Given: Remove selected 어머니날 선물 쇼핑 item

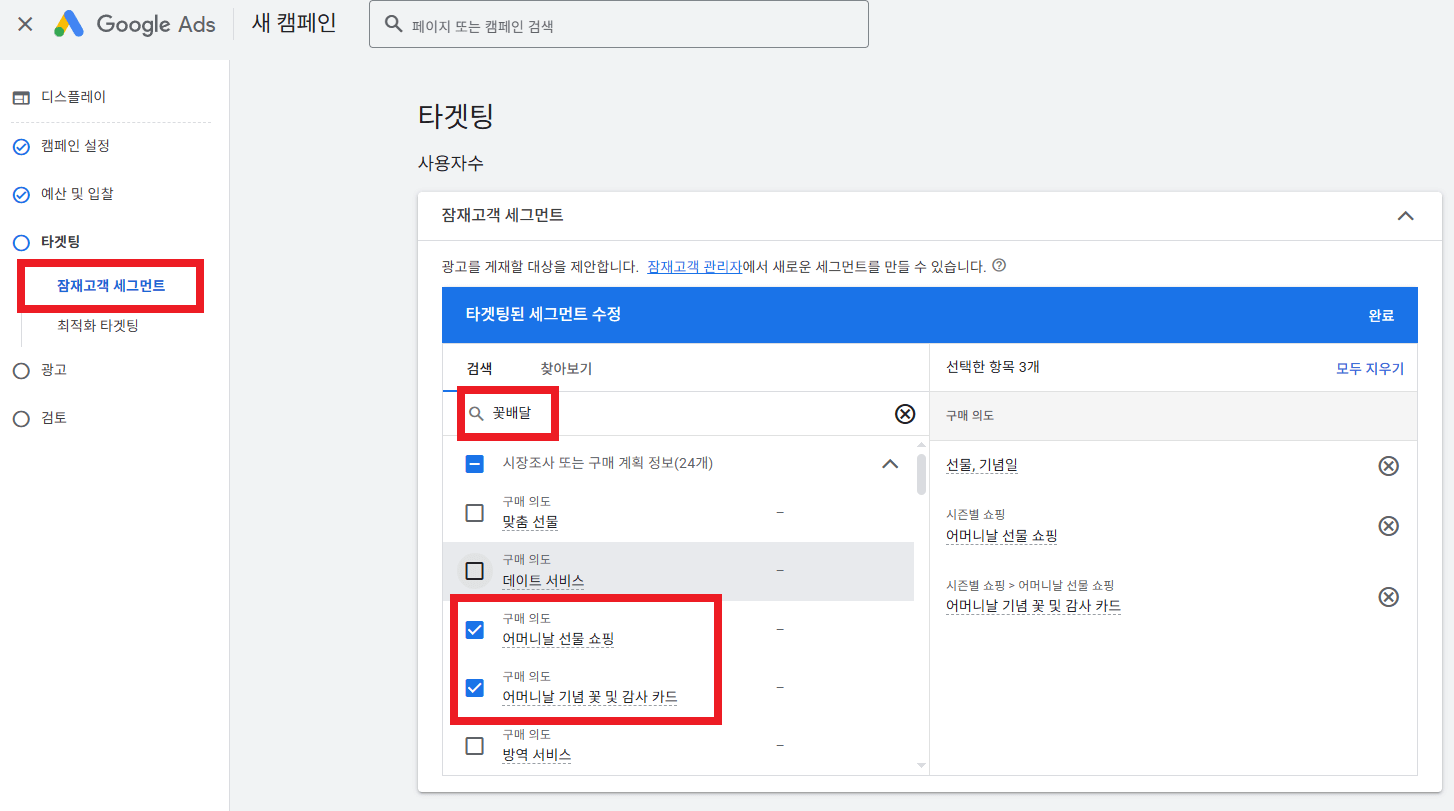Looking at the screenshot, I should pyautogui.click(x=1388, y=526).
